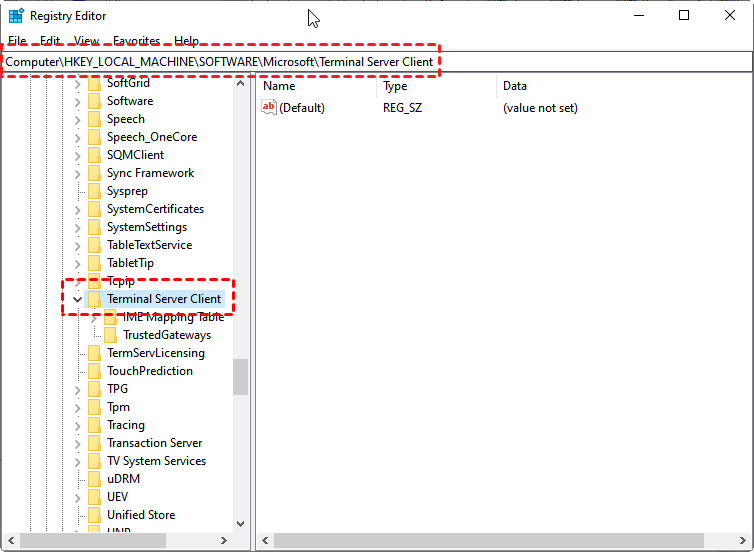Click the tree pane vertical scrollbar thumb
Image resolution: width=754 pixels, height=552 pixels.
click(240, 377)
